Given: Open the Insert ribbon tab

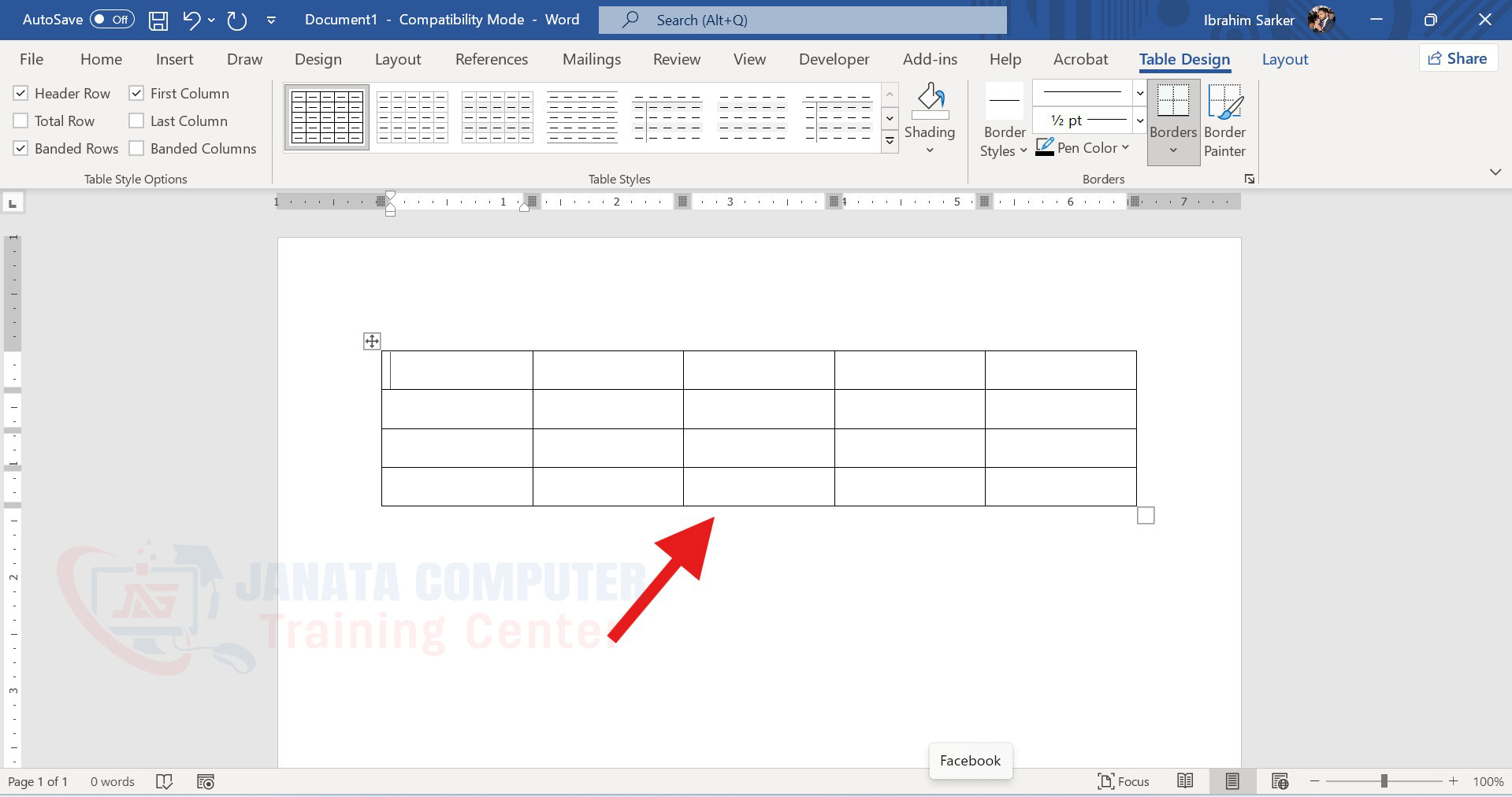Looking at the screenshot, I should pyautogui.click(x=174, y=60).
